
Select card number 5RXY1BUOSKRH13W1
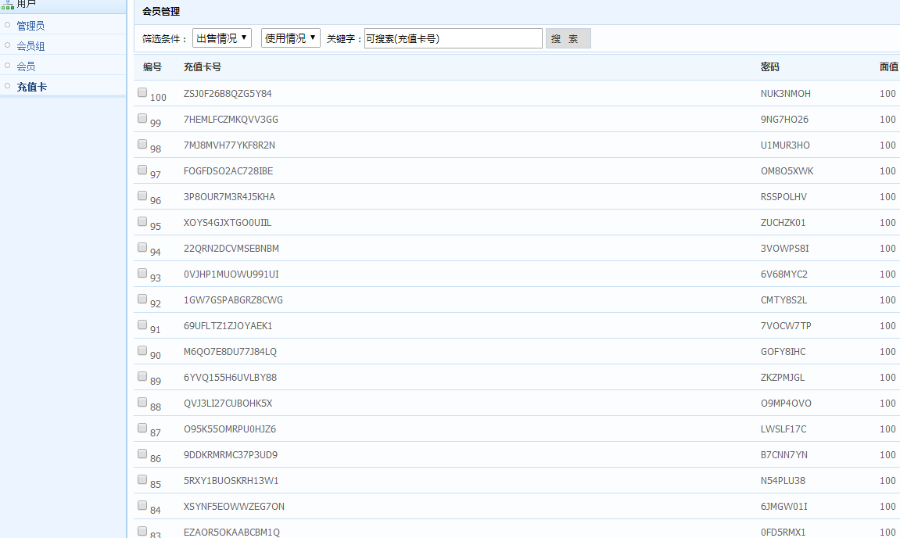point(231,481)
